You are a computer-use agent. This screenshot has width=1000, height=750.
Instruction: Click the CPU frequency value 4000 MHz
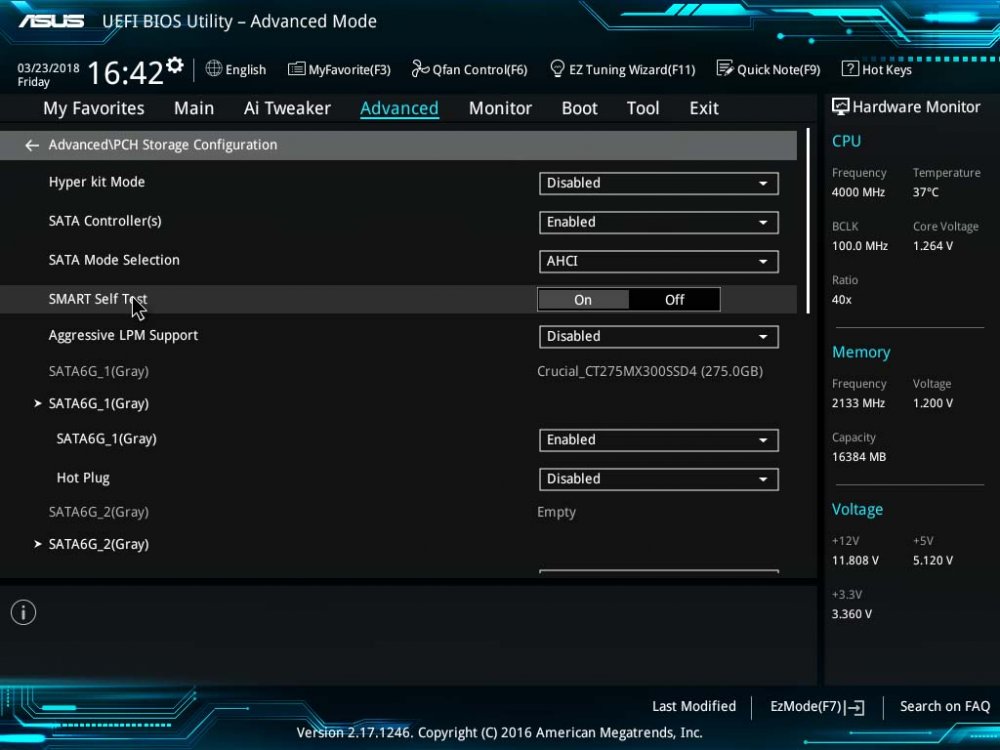tap(858, 193)
